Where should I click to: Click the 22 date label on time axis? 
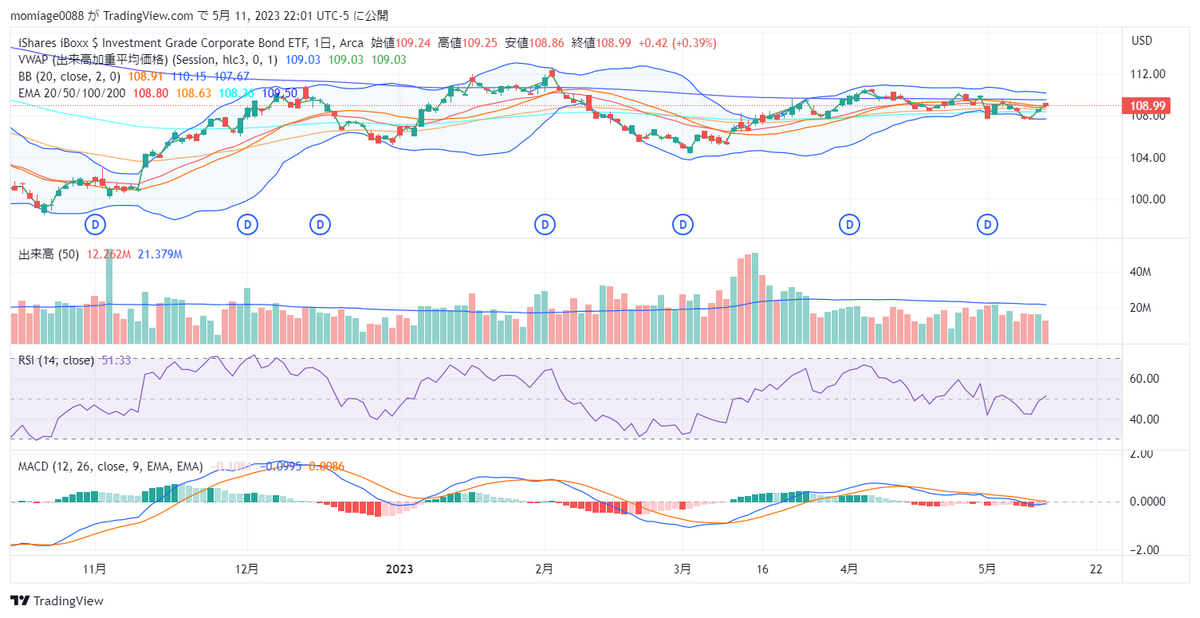1095,569
